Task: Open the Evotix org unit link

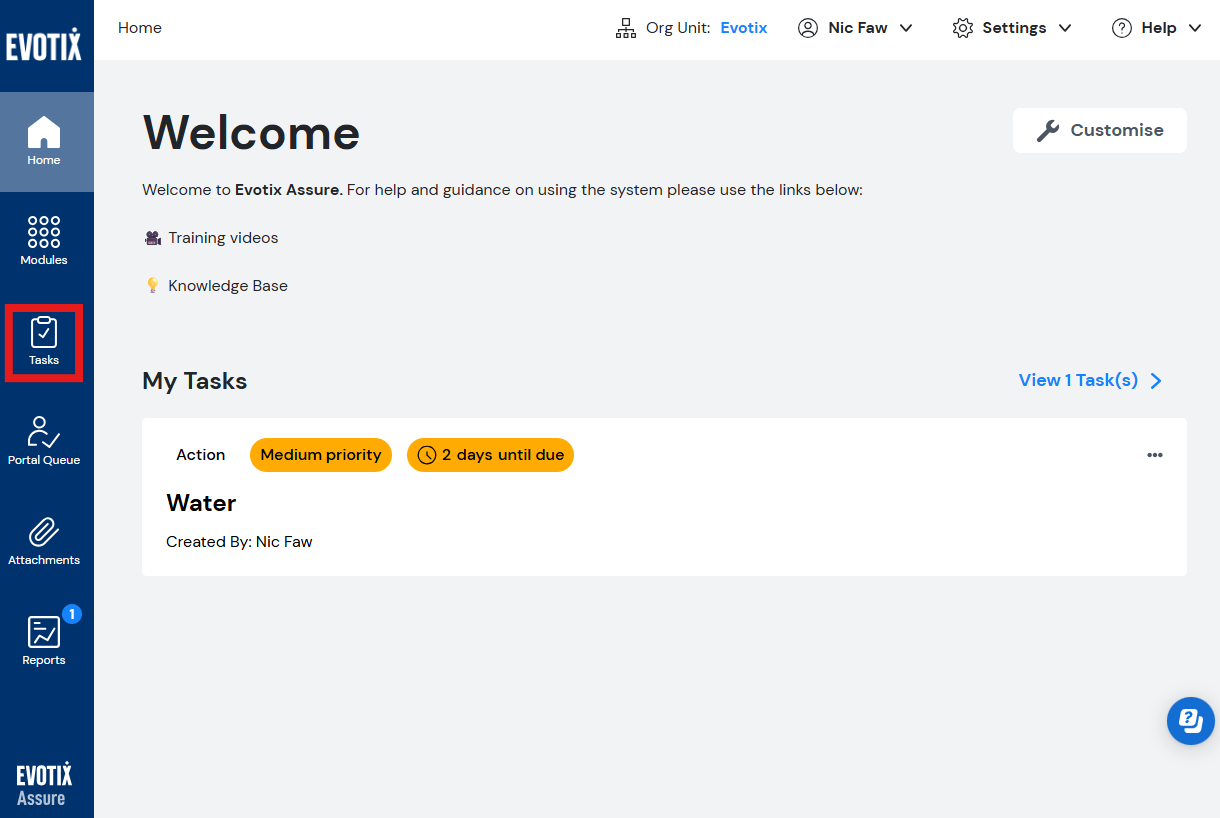Action: tap(744, 28)
